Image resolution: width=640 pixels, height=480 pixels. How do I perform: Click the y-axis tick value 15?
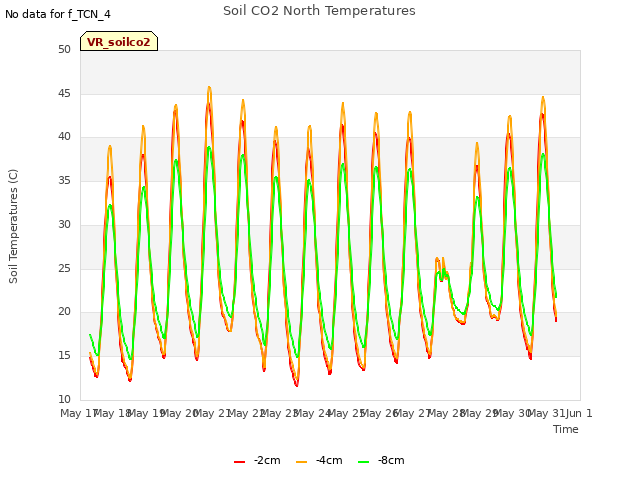64,356
